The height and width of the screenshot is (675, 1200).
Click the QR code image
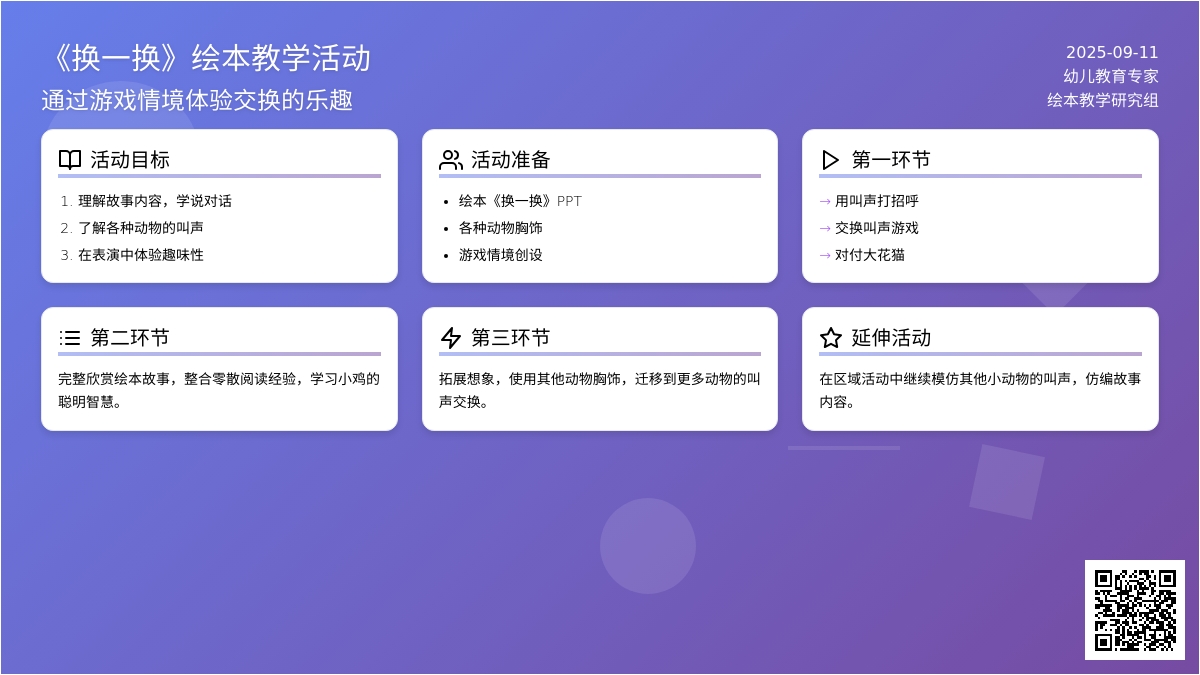[x=1135, y=610]
